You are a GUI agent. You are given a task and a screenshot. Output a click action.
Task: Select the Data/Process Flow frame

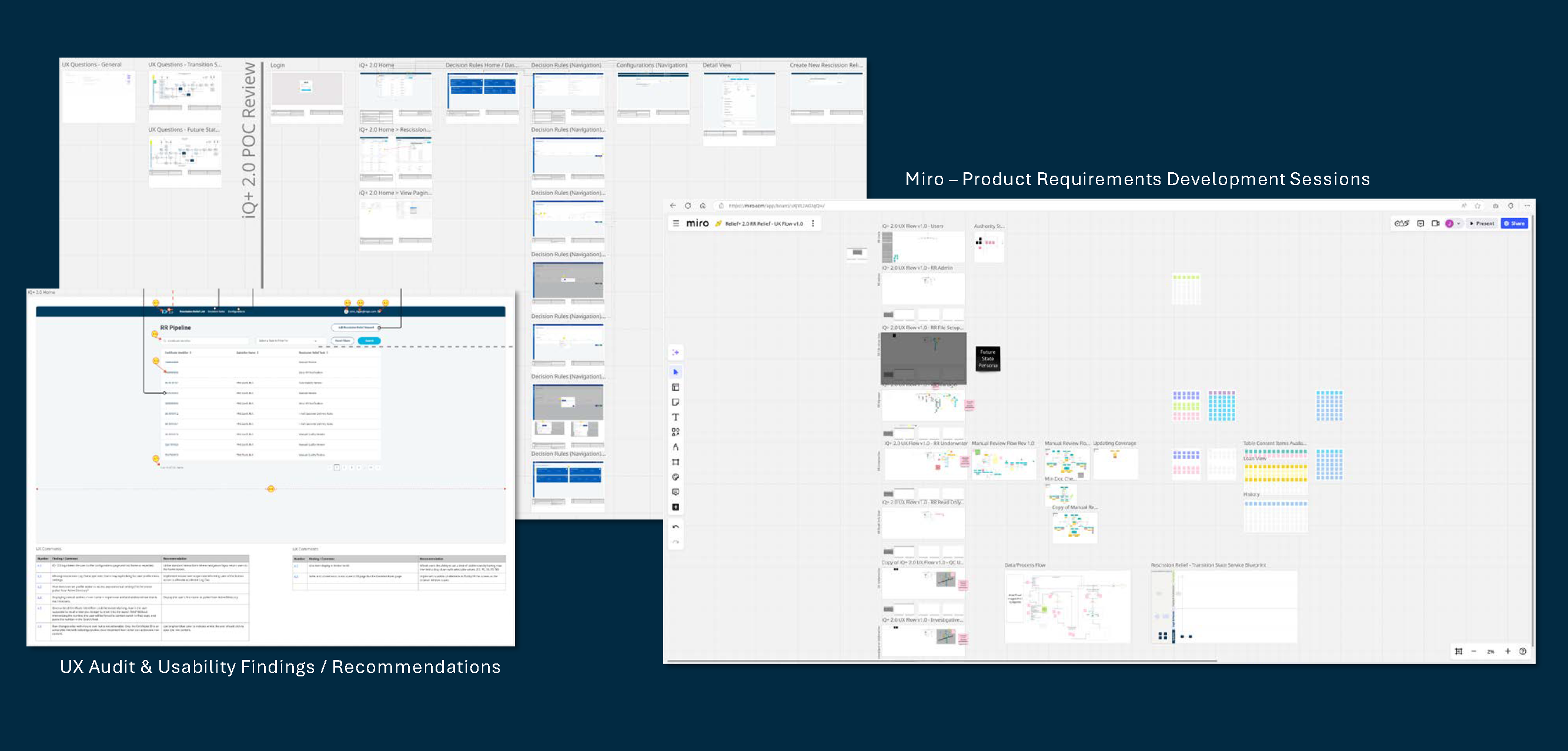(x=1068, y=606)
